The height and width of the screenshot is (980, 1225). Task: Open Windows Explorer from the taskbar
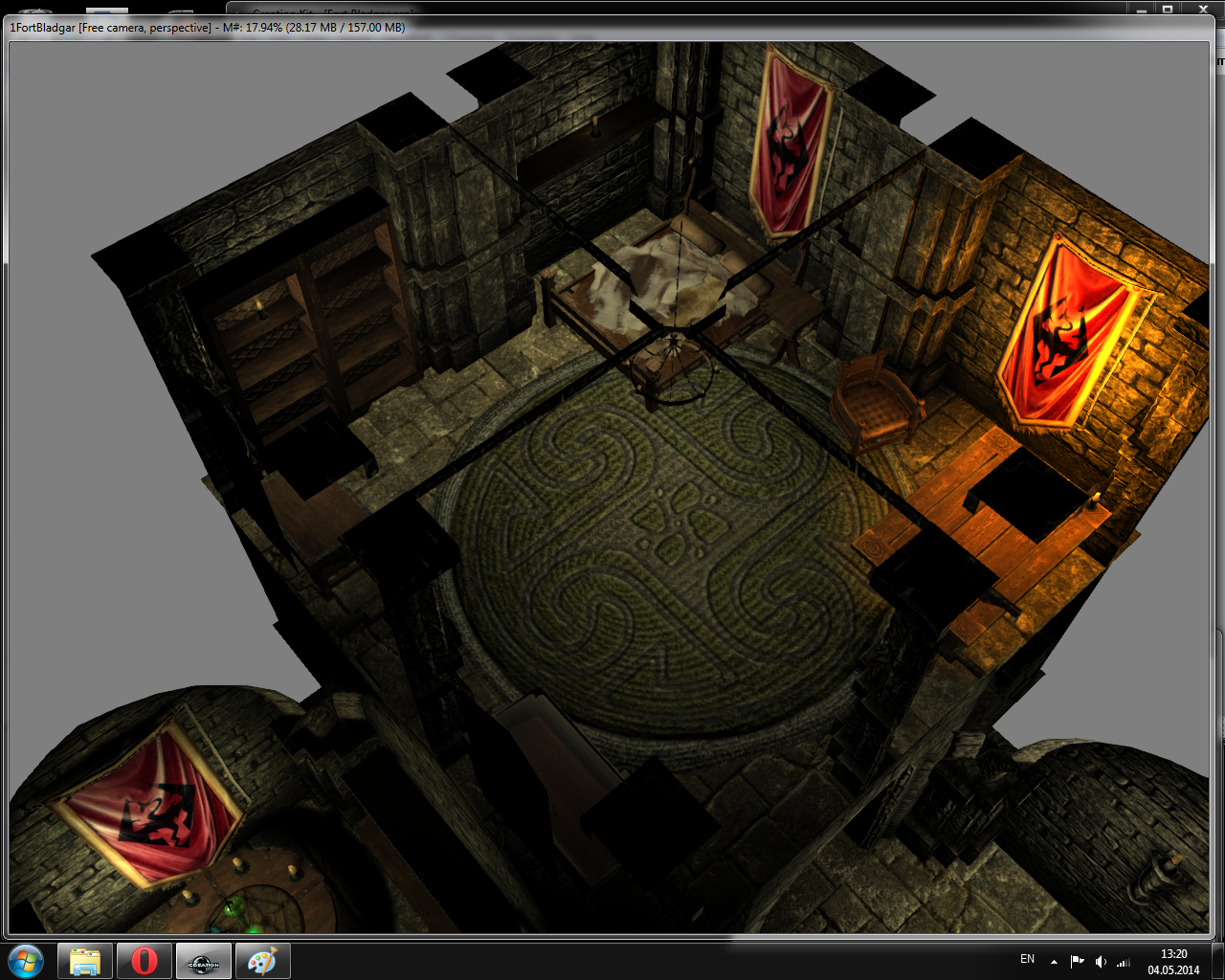tap(85, 961)
